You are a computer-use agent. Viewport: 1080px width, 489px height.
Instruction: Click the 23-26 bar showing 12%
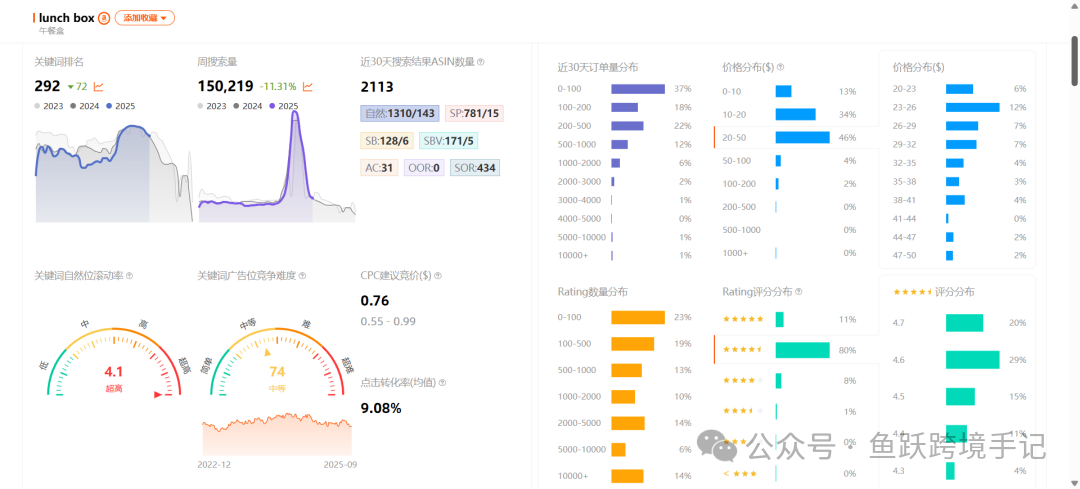tap(973, 107)
